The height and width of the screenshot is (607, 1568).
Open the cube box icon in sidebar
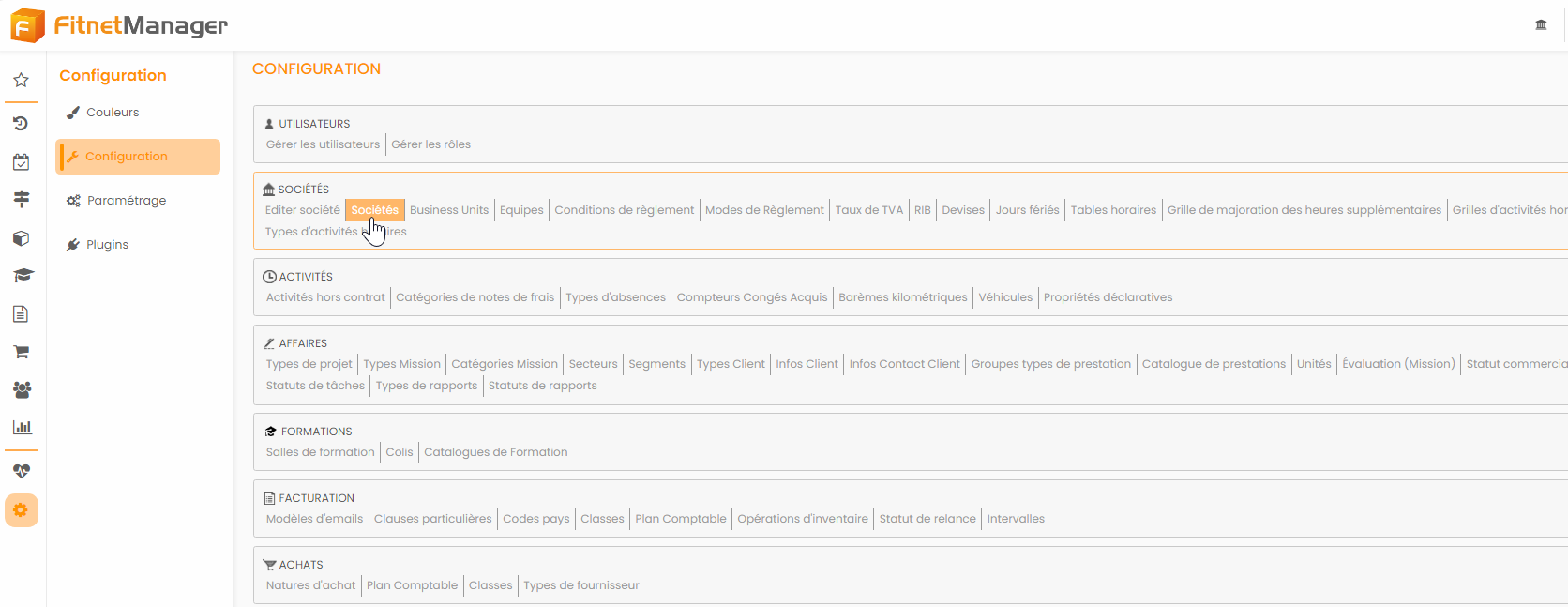point(21,238)
